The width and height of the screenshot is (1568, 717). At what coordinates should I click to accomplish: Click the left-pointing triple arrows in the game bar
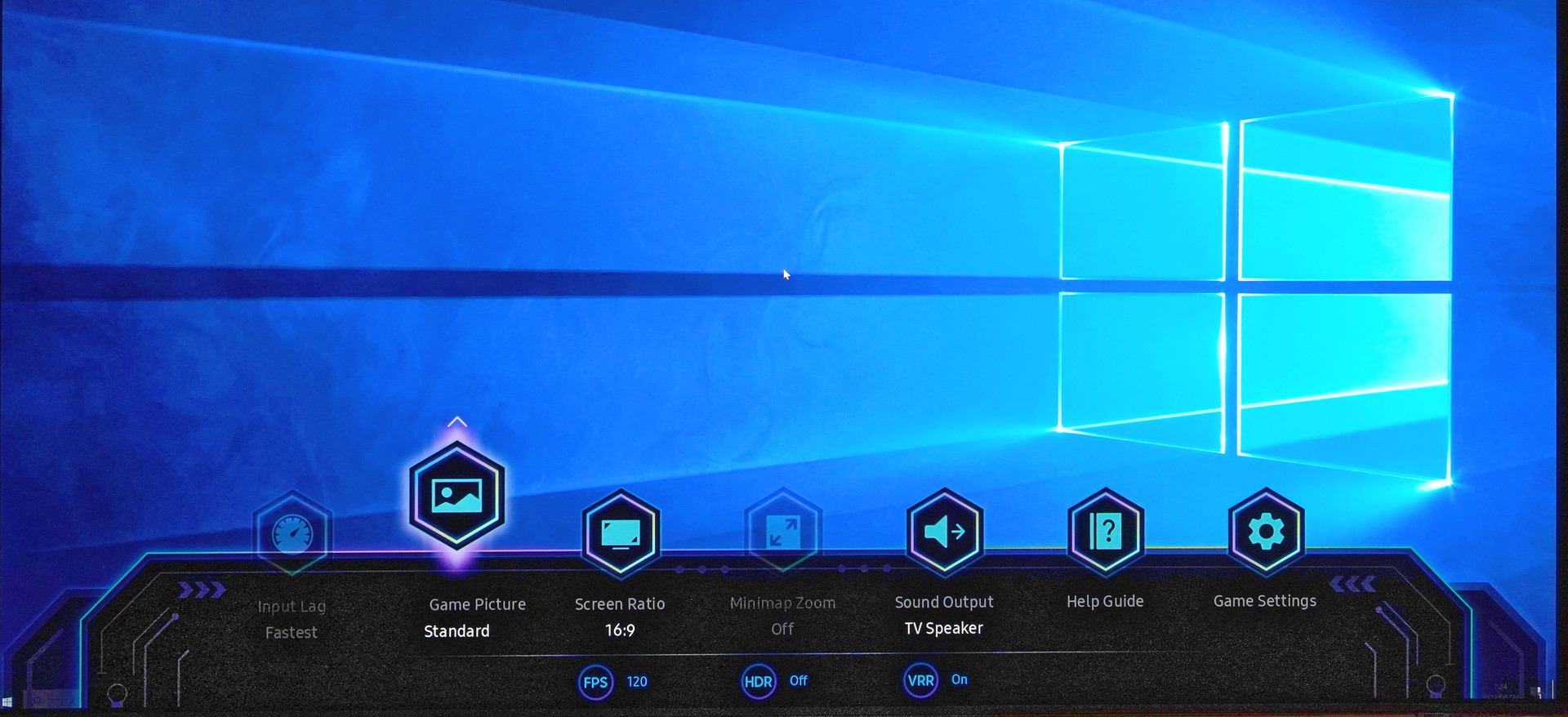pos(1353,584)
